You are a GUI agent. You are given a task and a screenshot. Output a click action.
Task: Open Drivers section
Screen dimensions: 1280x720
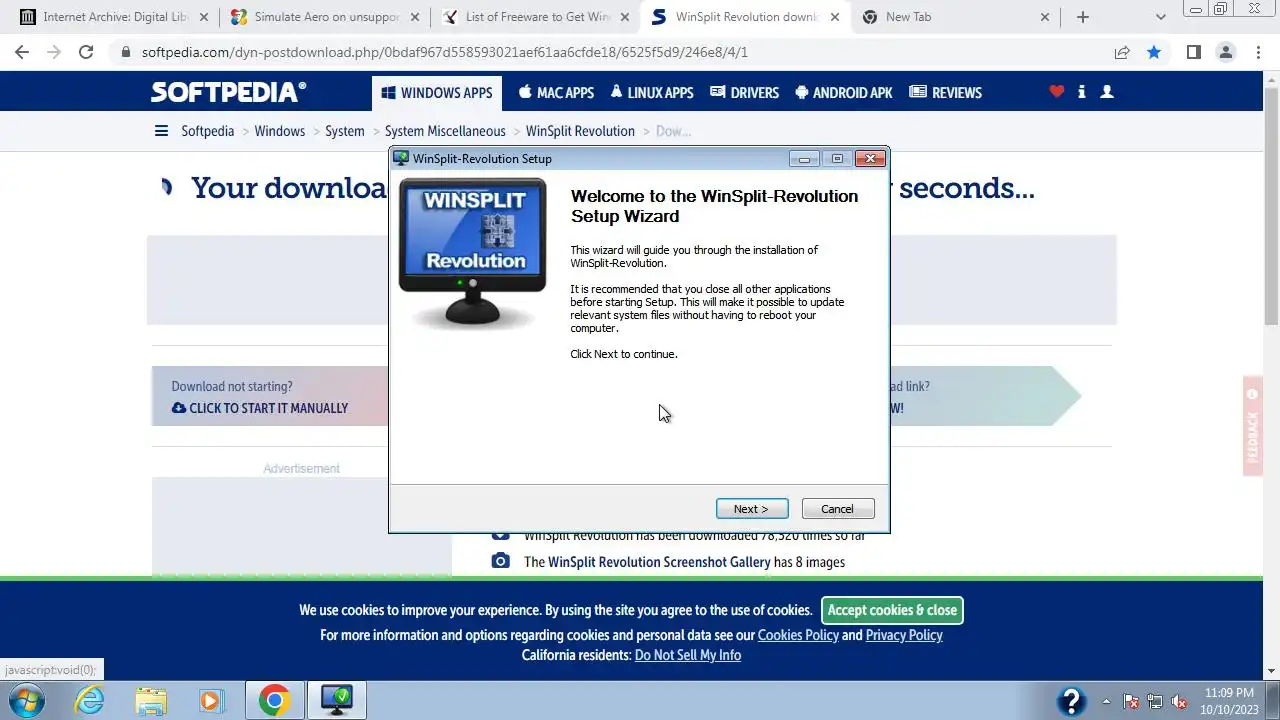744,93
